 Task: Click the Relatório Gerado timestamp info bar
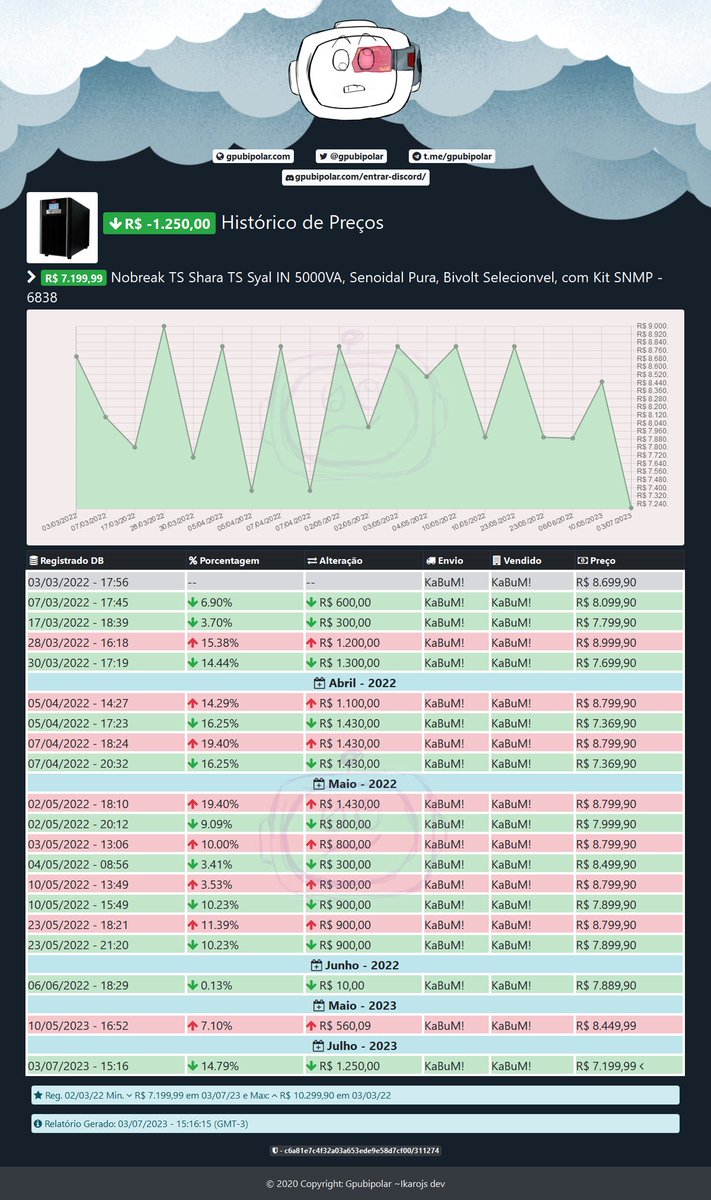click(355, 1124)
